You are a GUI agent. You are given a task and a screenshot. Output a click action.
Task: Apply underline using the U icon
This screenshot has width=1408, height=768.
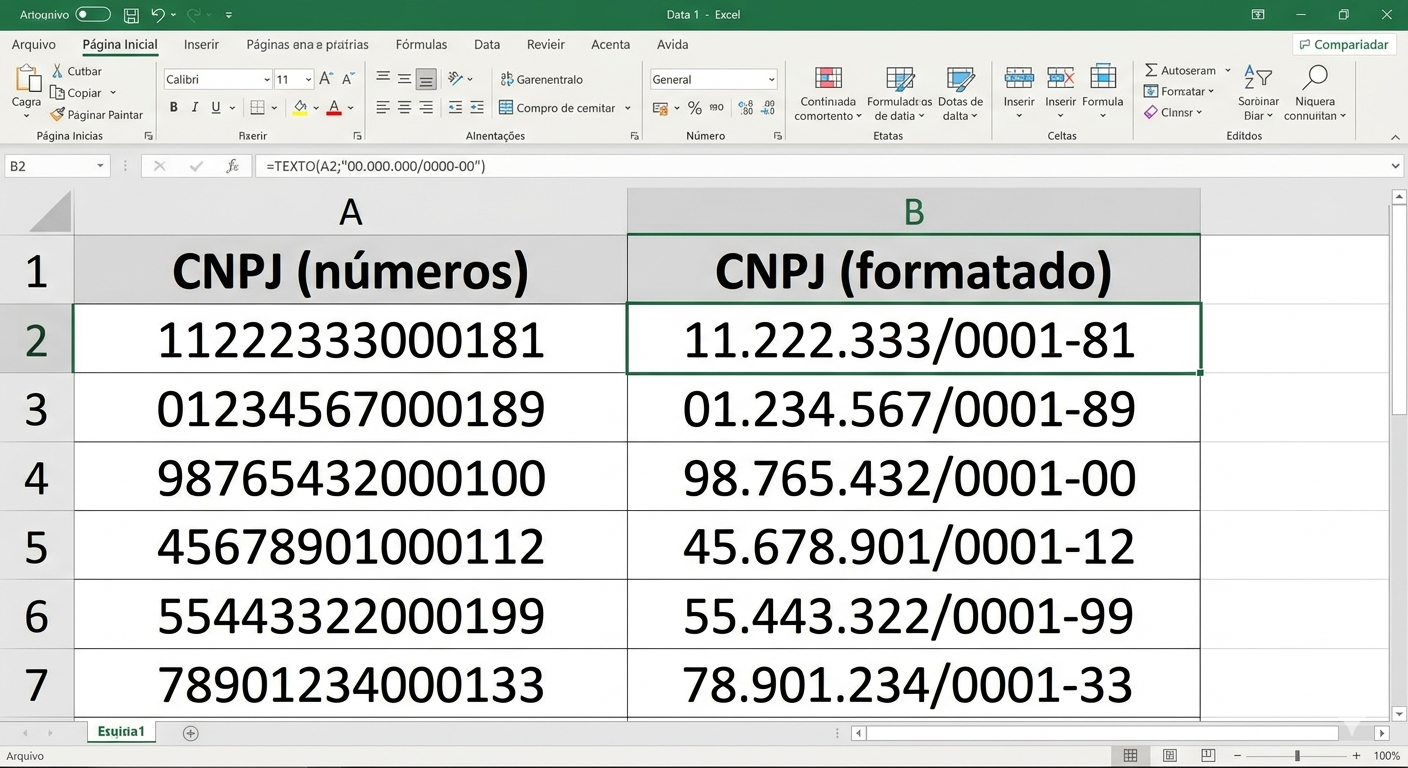click(216, 107)
